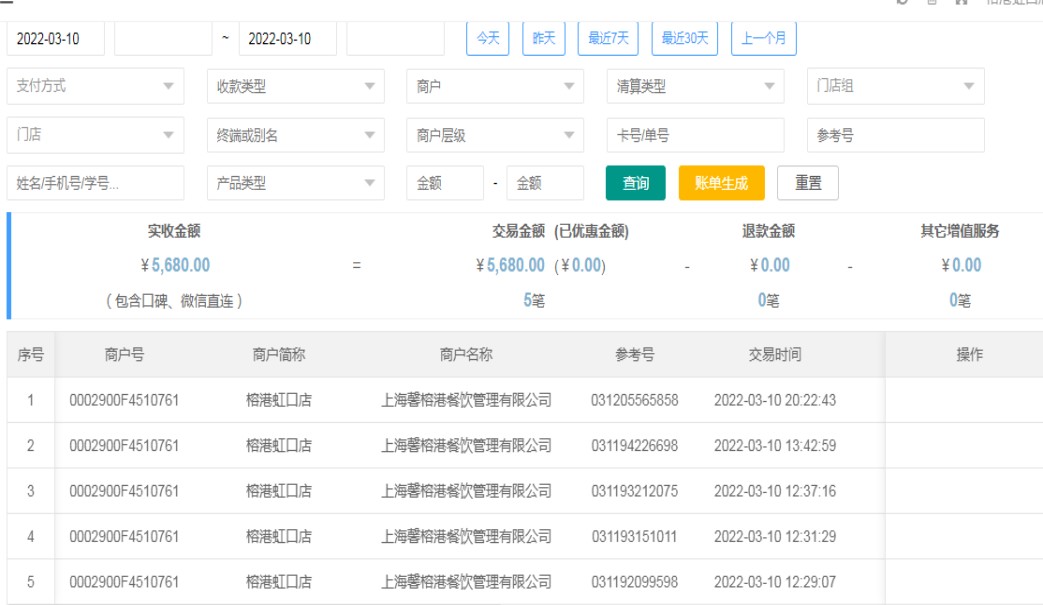This screenshot has height=605, width=1043.
Task: Expand the 商户层级 dropdown
Action: pos(495,135)
